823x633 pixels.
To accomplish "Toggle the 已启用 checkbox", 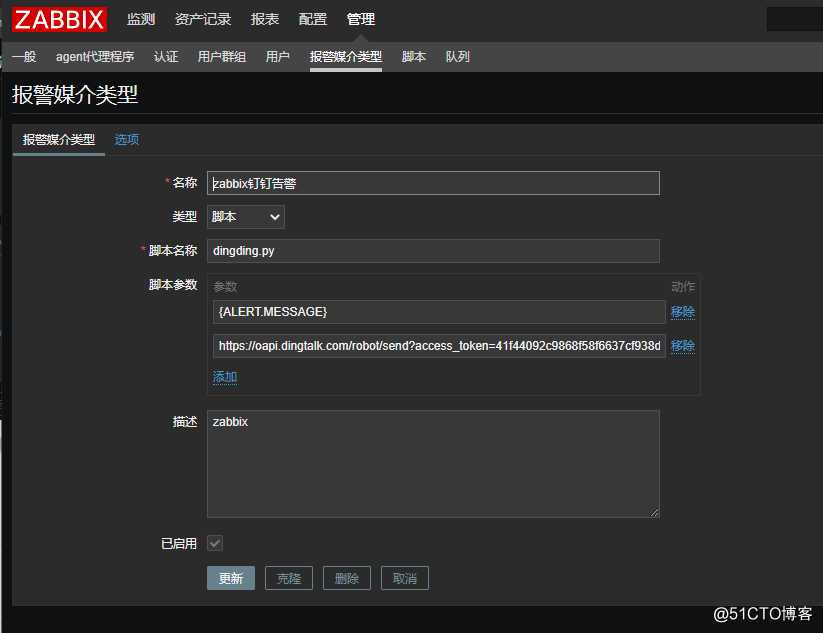I will 215,543.
